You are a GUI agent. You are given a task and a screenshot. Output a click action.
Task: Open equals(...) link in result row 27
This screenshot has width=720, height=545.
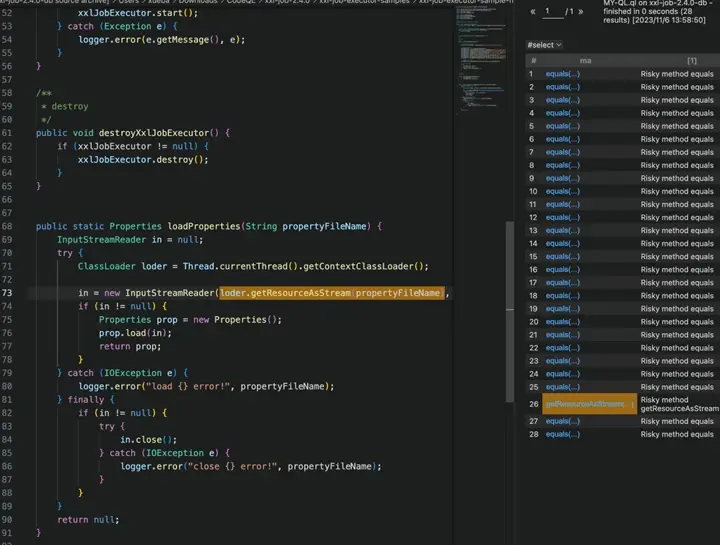[562, 421]
